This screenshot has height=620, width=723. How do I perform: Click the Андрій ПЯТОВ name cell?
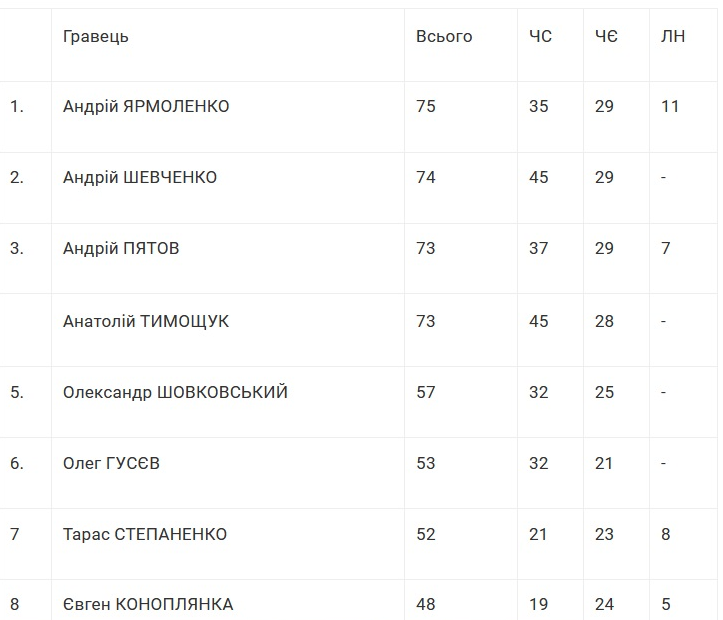(x=121, y=249)
